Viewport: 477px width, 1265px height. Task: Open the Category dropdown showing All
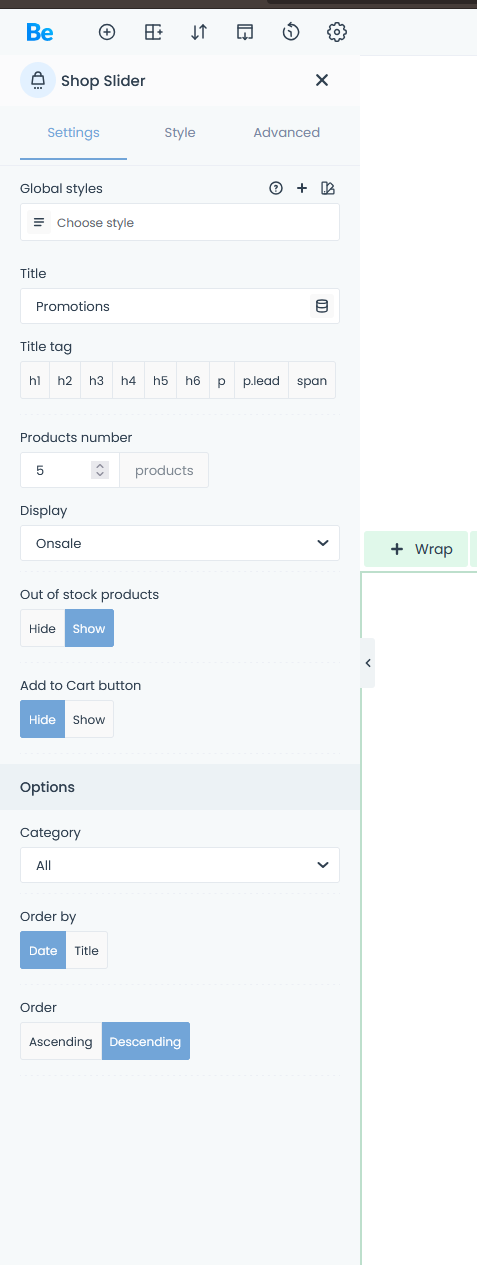(x=180, y=865)
